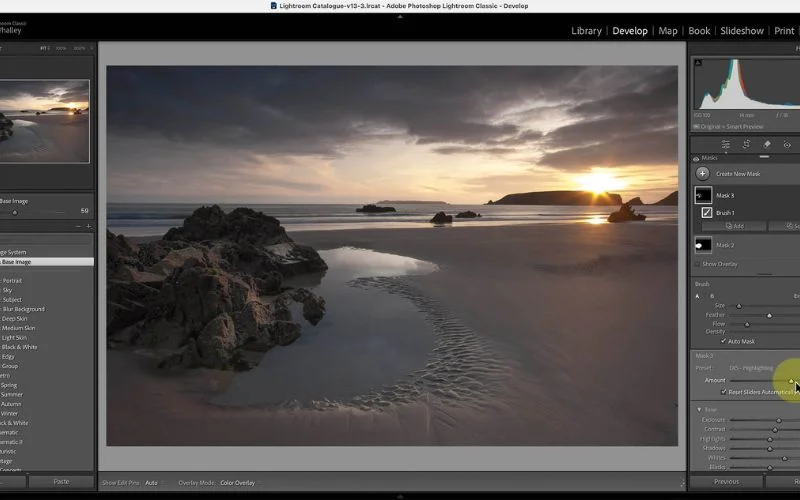Click the Previous button
800x500 pixels.
click(x=726, y=482)
